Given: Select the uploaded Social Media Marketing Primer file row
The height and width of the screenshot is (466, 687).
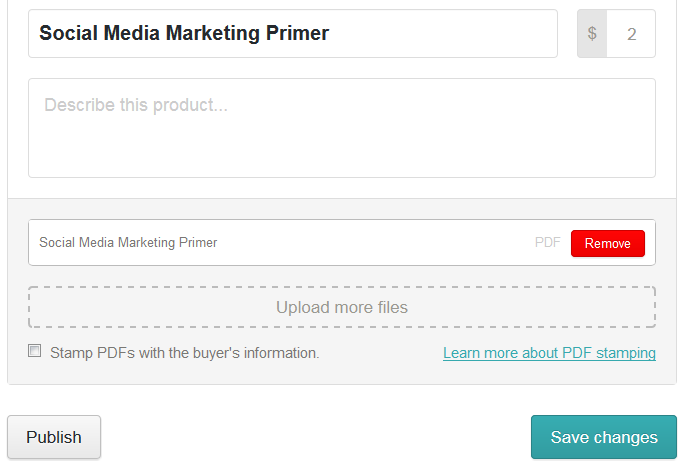Looking at the screenshot, I should (280, 243).
